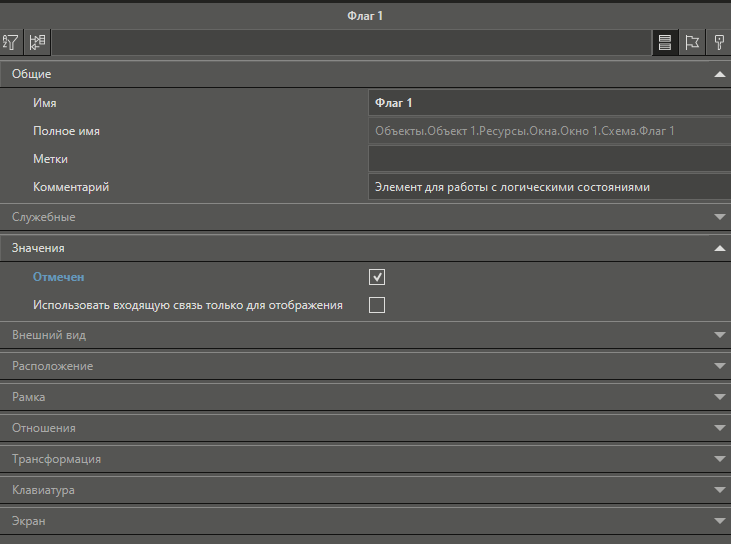
Task: Expand the Служебные section
Action: [x=719, y=217]
